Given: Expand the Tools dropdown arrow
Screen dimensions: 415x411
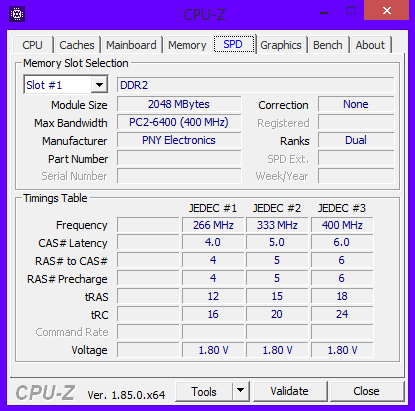Looking at the screenshot, I should [240, 391].
